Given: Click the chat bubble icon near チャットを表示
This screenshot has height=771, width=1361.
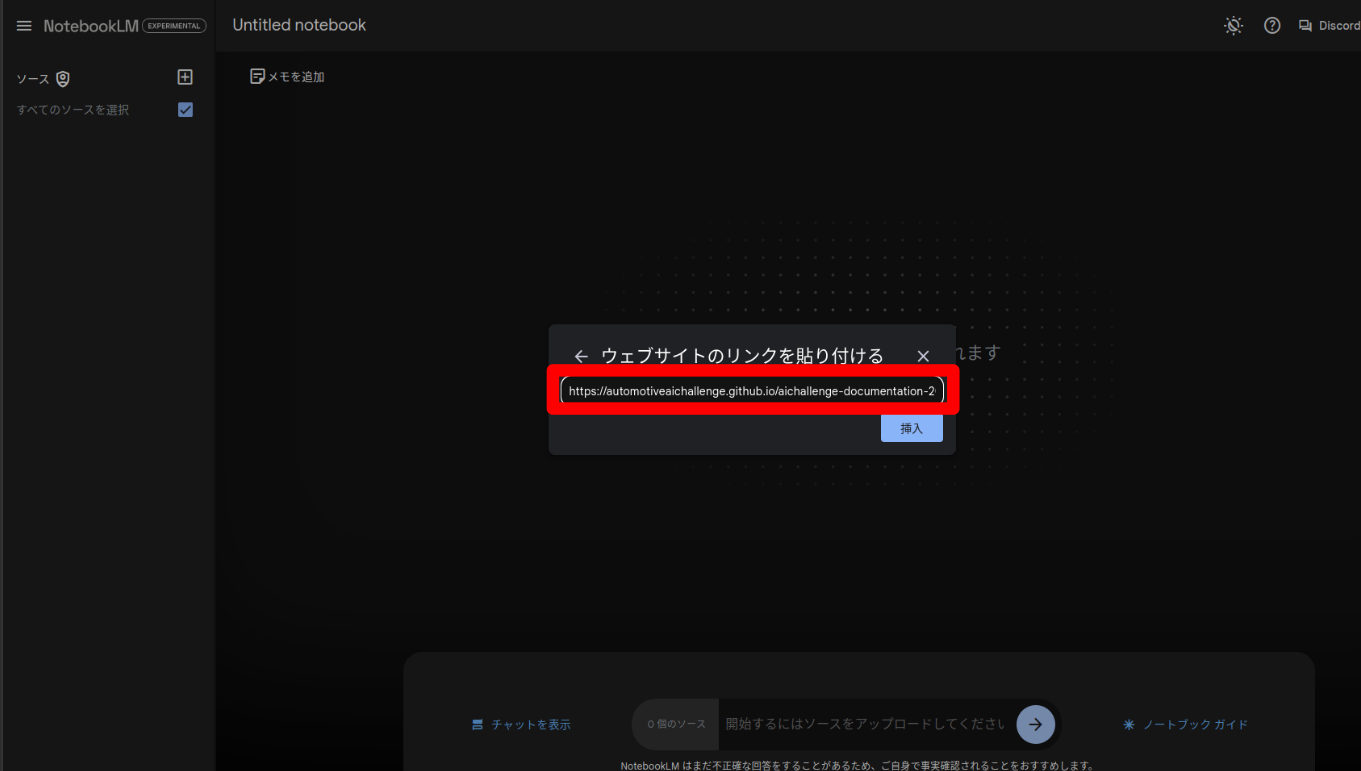Looking at the screenshot, I should pyautogui.click(x=478, y=724).
